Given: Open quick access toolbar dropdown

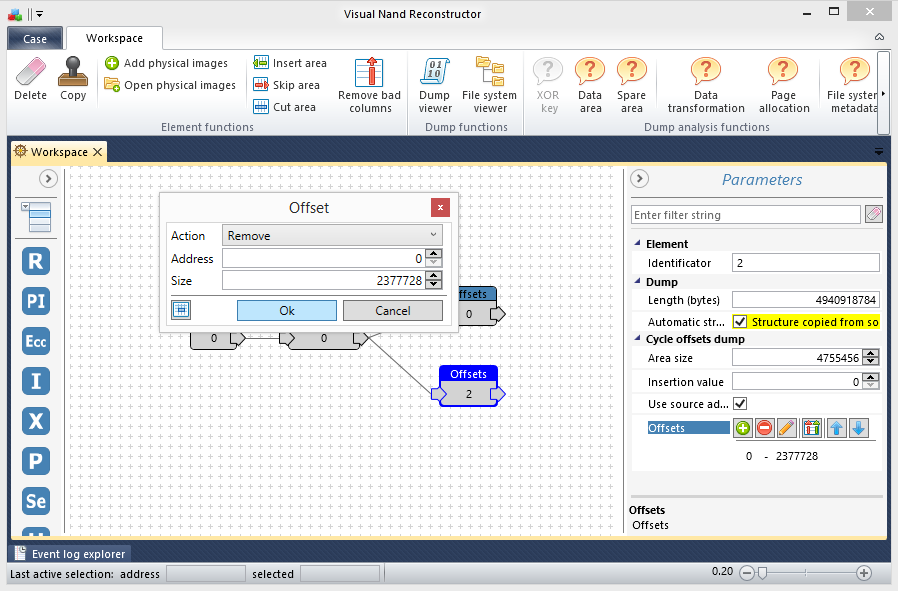Looking at the screenshot, I should tap(40, 14).
